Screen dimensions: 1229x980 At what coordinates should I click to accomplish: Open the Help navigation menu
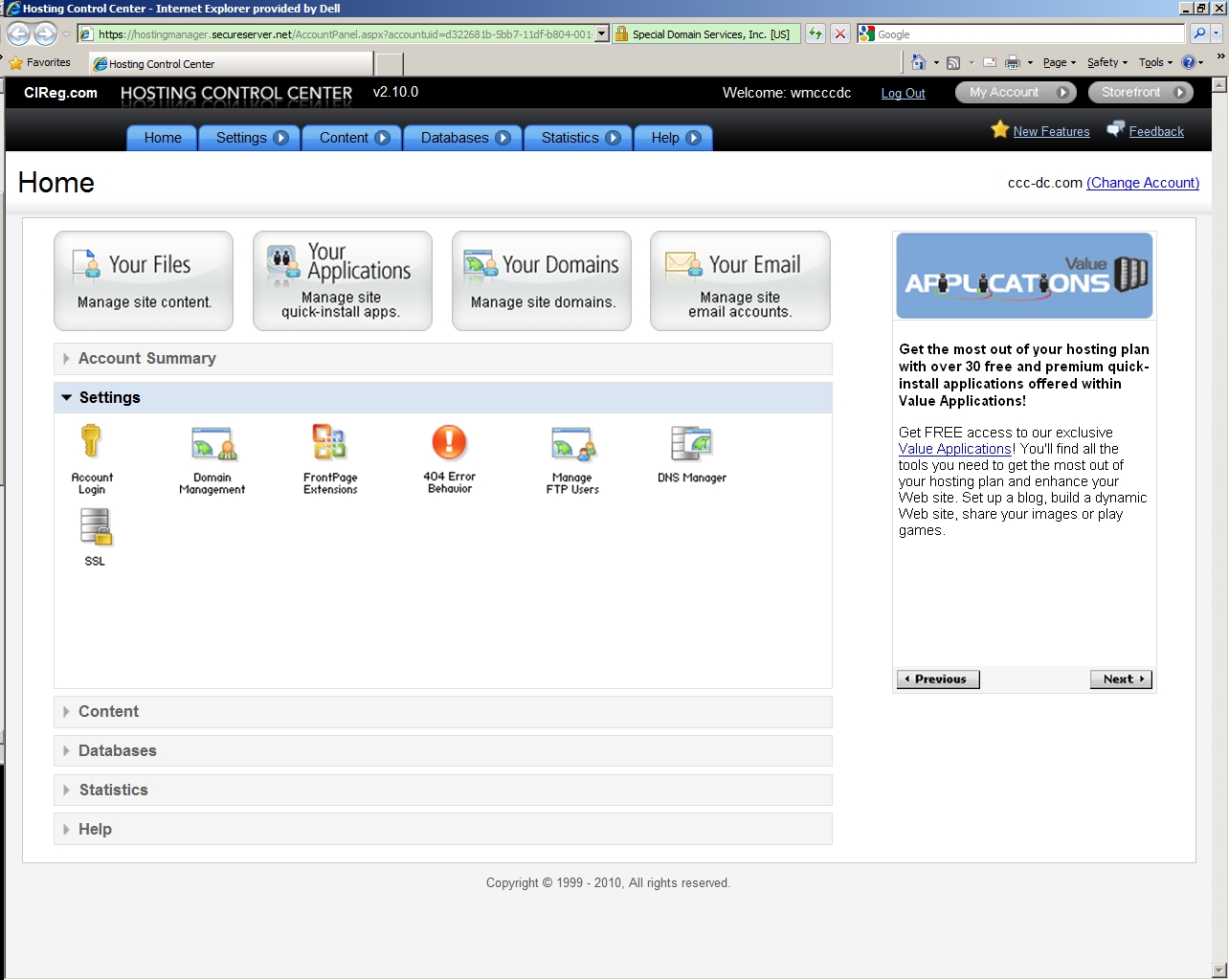coord(675,138)
